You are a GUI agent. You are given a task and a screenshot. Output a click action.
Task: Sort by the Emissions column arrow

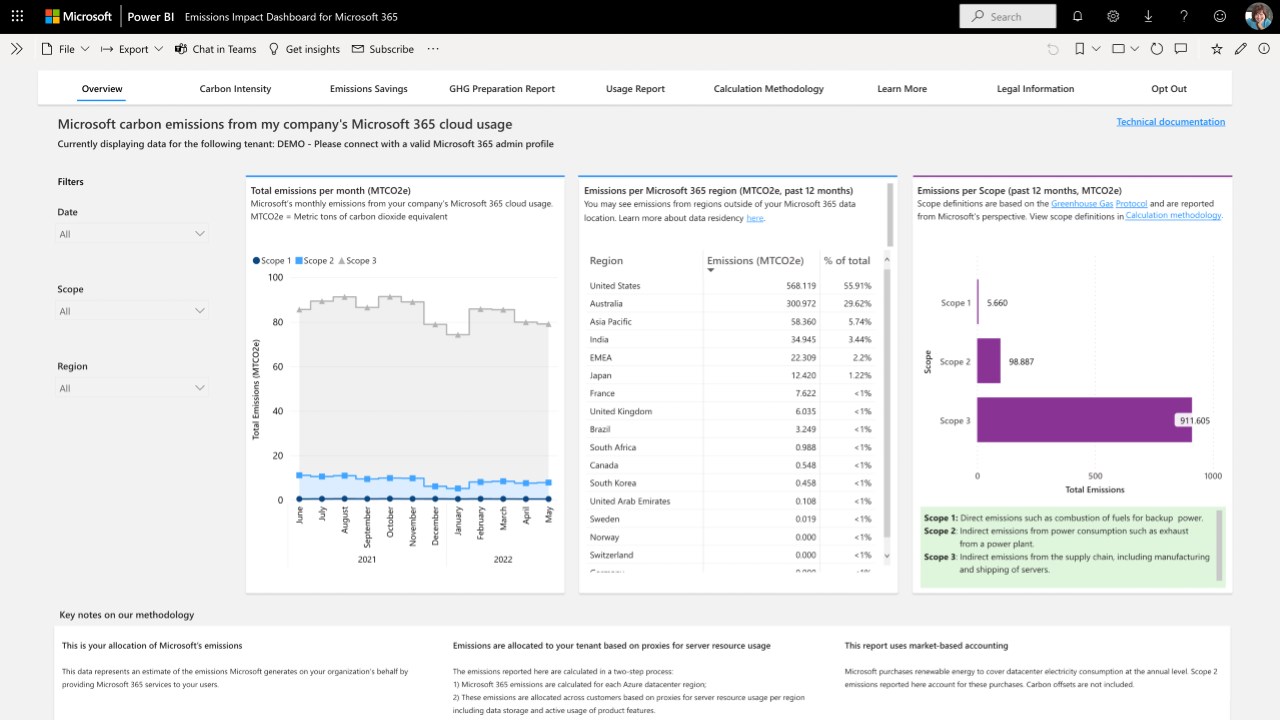(711, 270)
